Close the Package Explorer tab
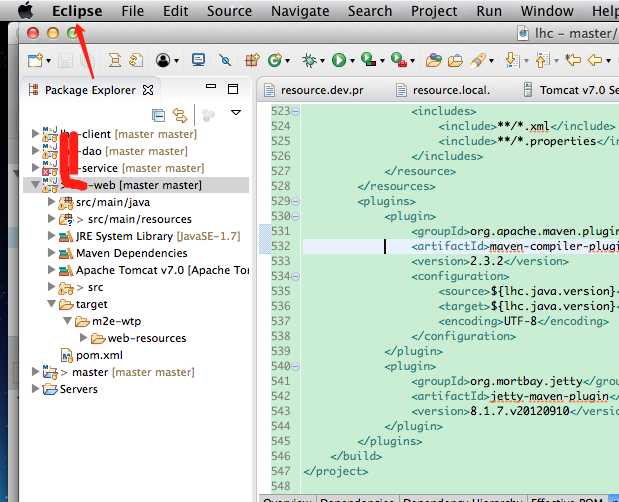This screenshot has width=619, height=502. (x=148, y=90)
